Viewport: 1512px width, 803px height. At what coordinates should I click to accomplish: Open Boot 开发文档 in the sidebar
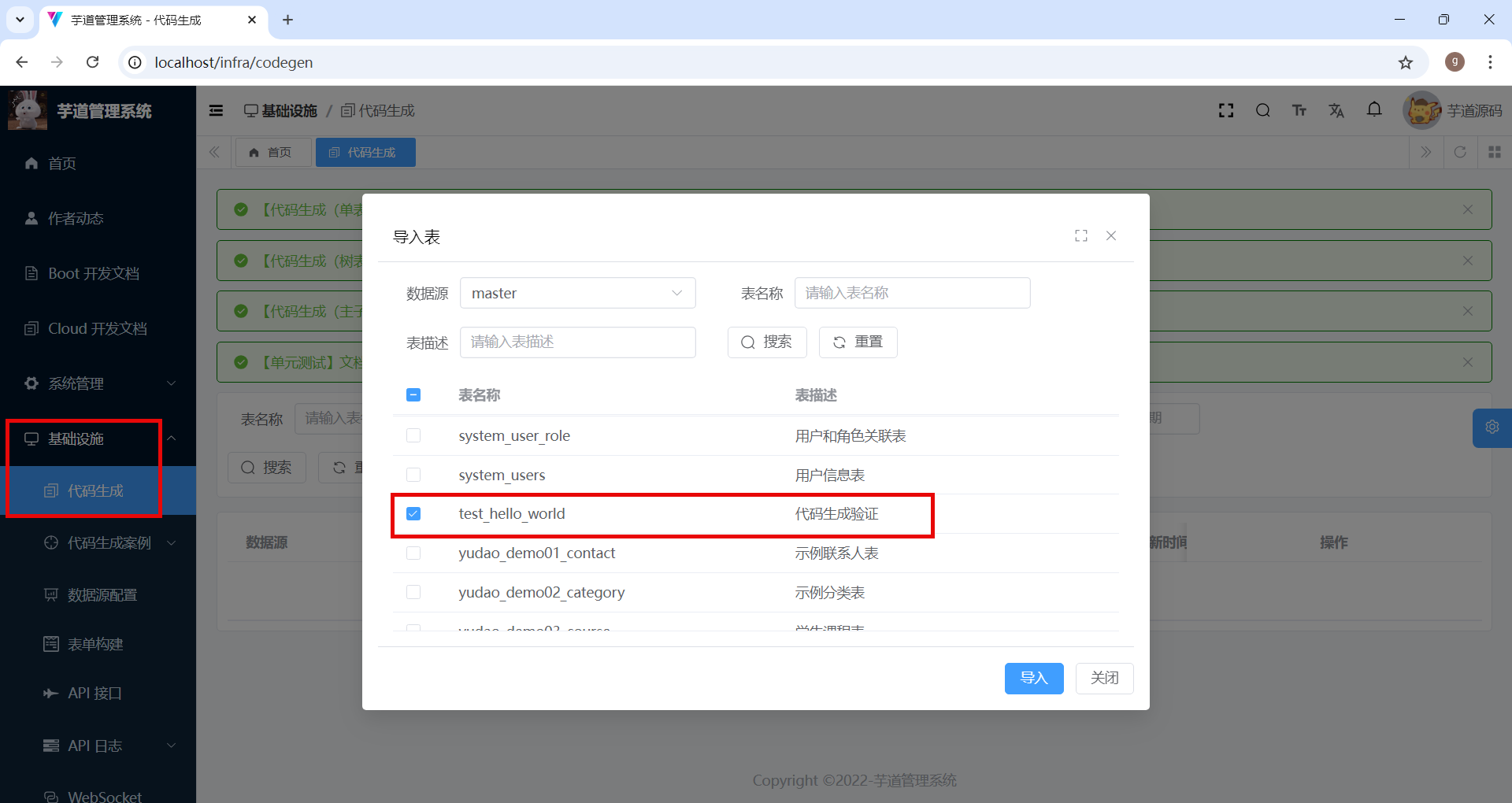tap(98, 273)
